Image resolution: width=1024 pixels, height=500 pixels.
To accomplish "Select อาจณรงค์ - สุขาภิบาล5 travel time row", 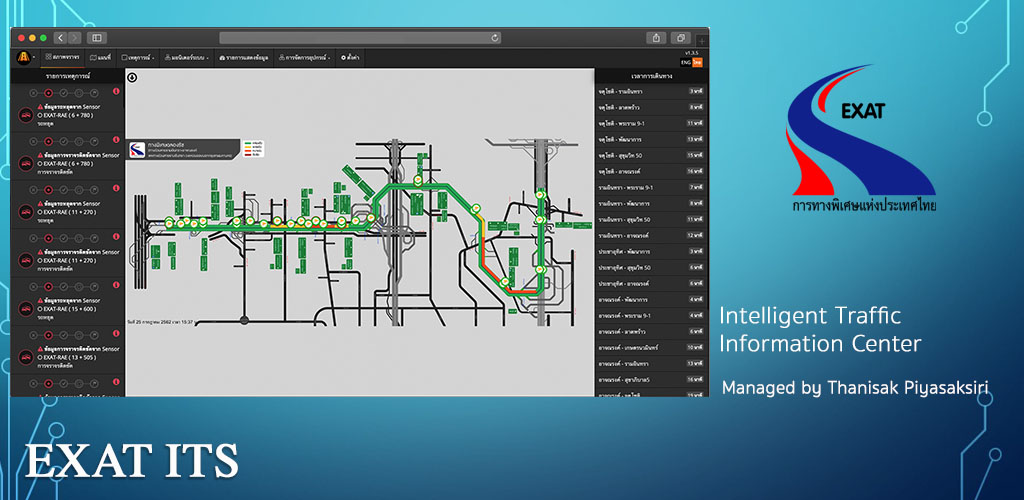I will pyautogui.click(x=651, y=380).
